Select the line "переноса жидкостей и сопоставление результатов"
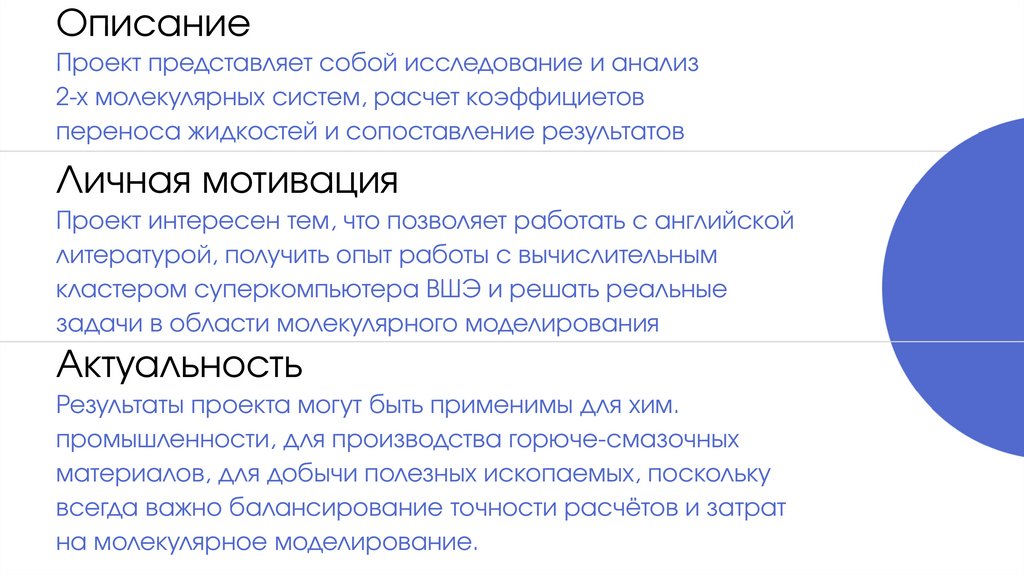This screenshot has height=574, width=1024. point(370,132)
